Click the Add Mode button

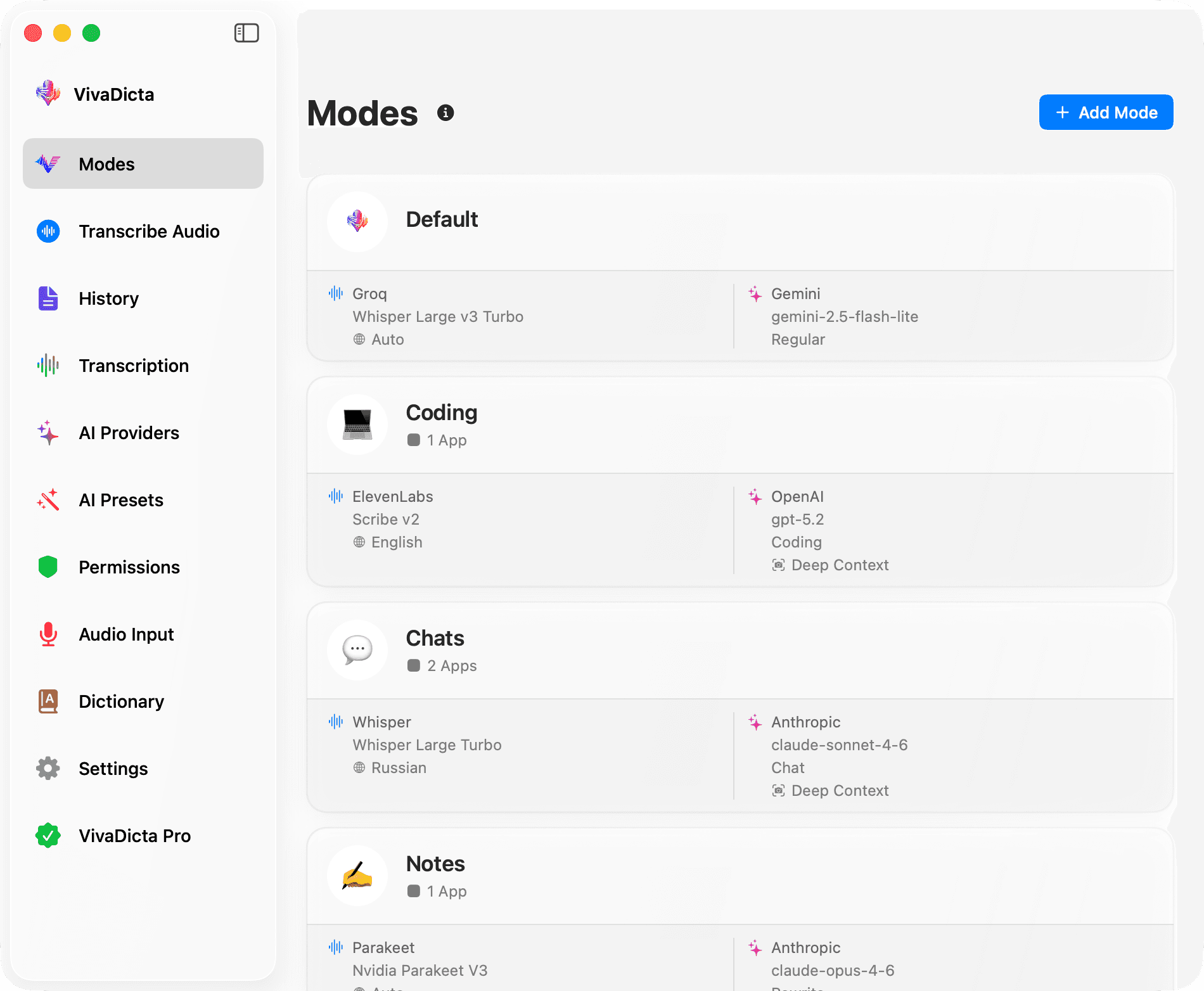coord(1106,112)
